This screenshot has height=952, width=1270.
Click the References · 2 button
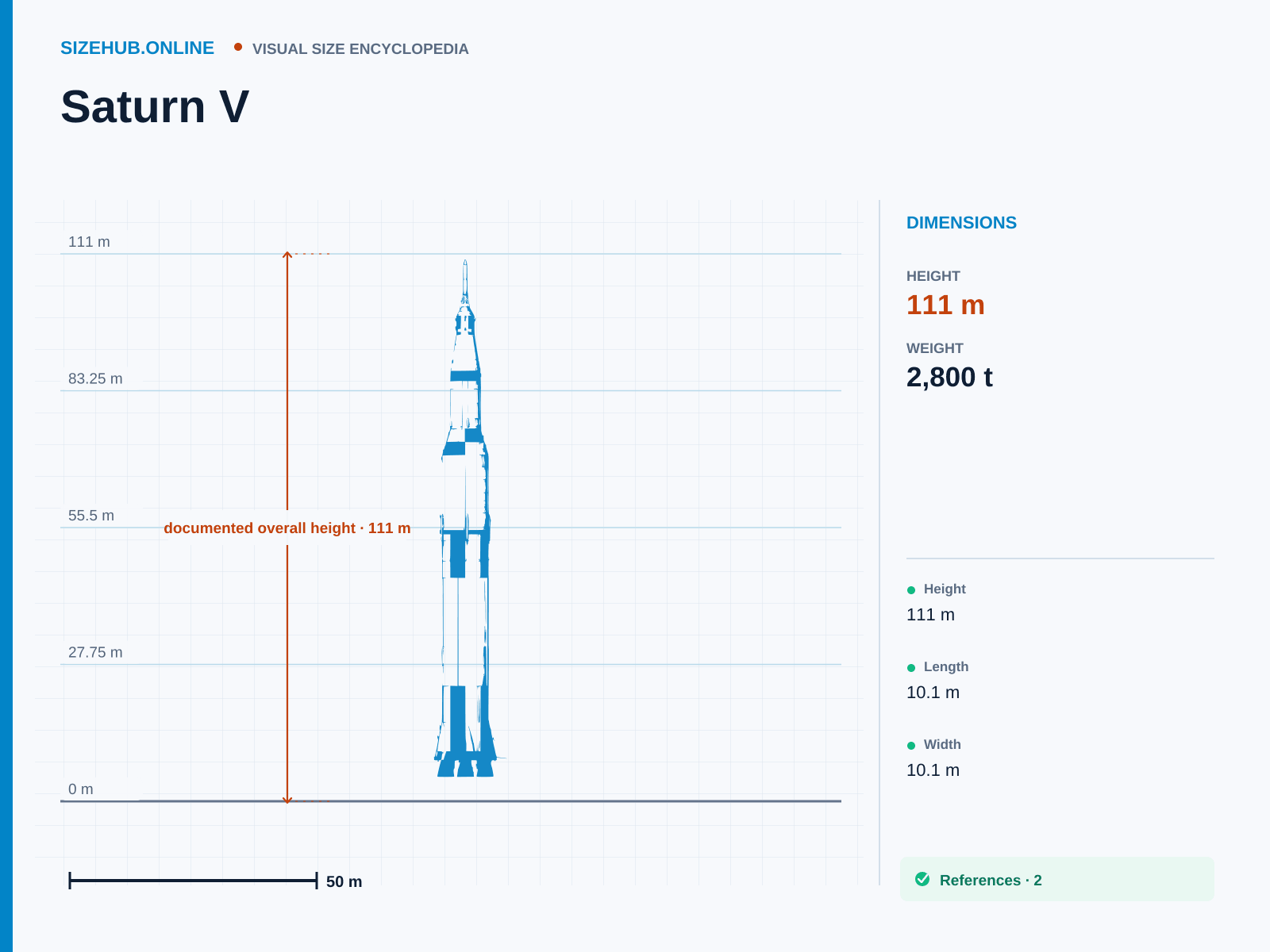click(x=1057, y=879)
